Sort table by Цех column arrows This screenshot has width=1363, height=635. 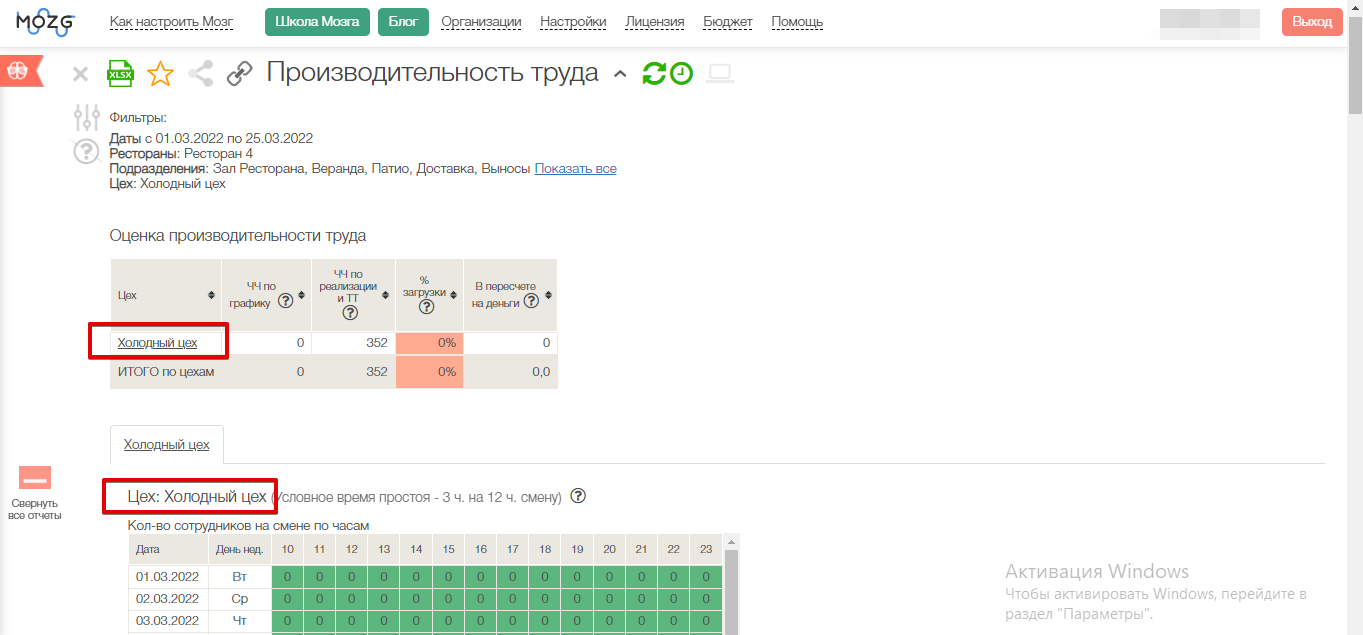pyautogui.click(x=211, y=296)
